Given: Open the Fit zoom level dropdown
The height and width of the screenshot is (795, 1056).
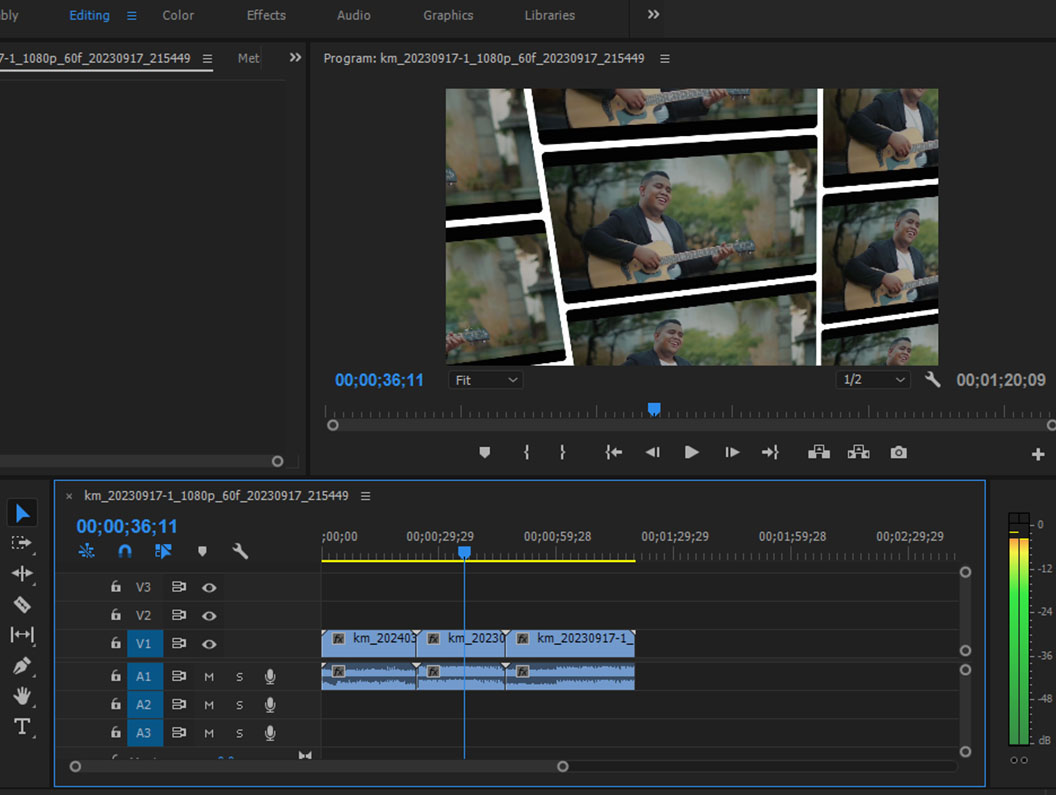Looking at the screenshot, I should point(486,380).
